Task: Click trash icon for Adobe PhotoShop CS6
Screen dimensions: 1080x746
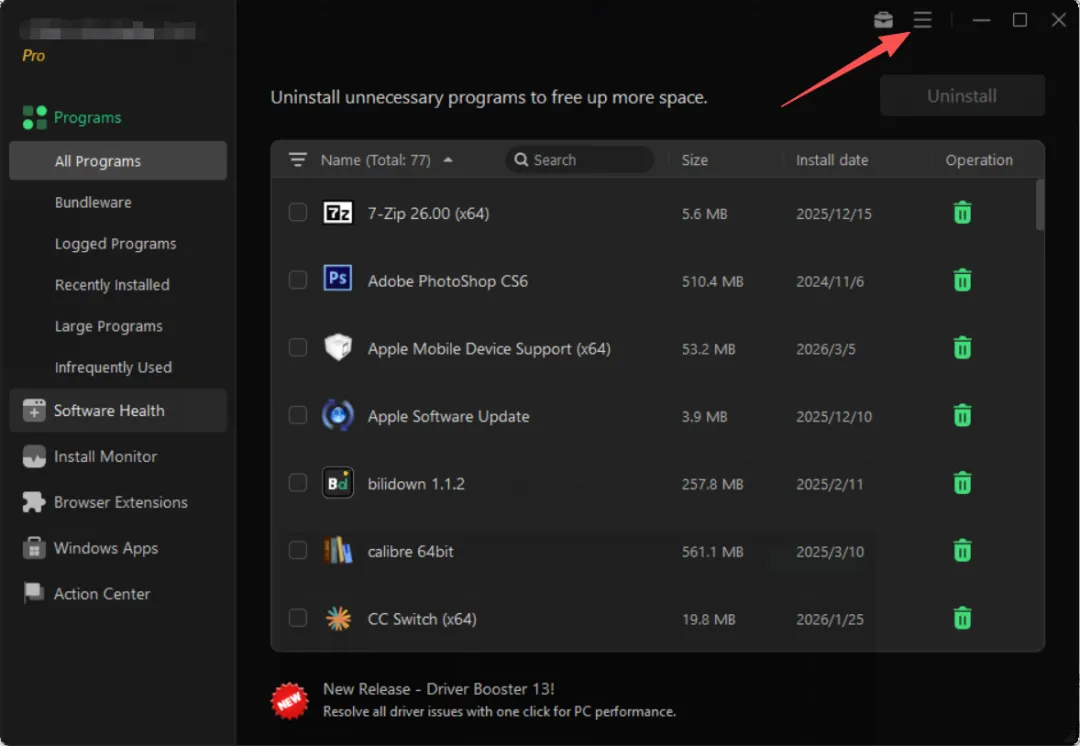Action: 962,280
